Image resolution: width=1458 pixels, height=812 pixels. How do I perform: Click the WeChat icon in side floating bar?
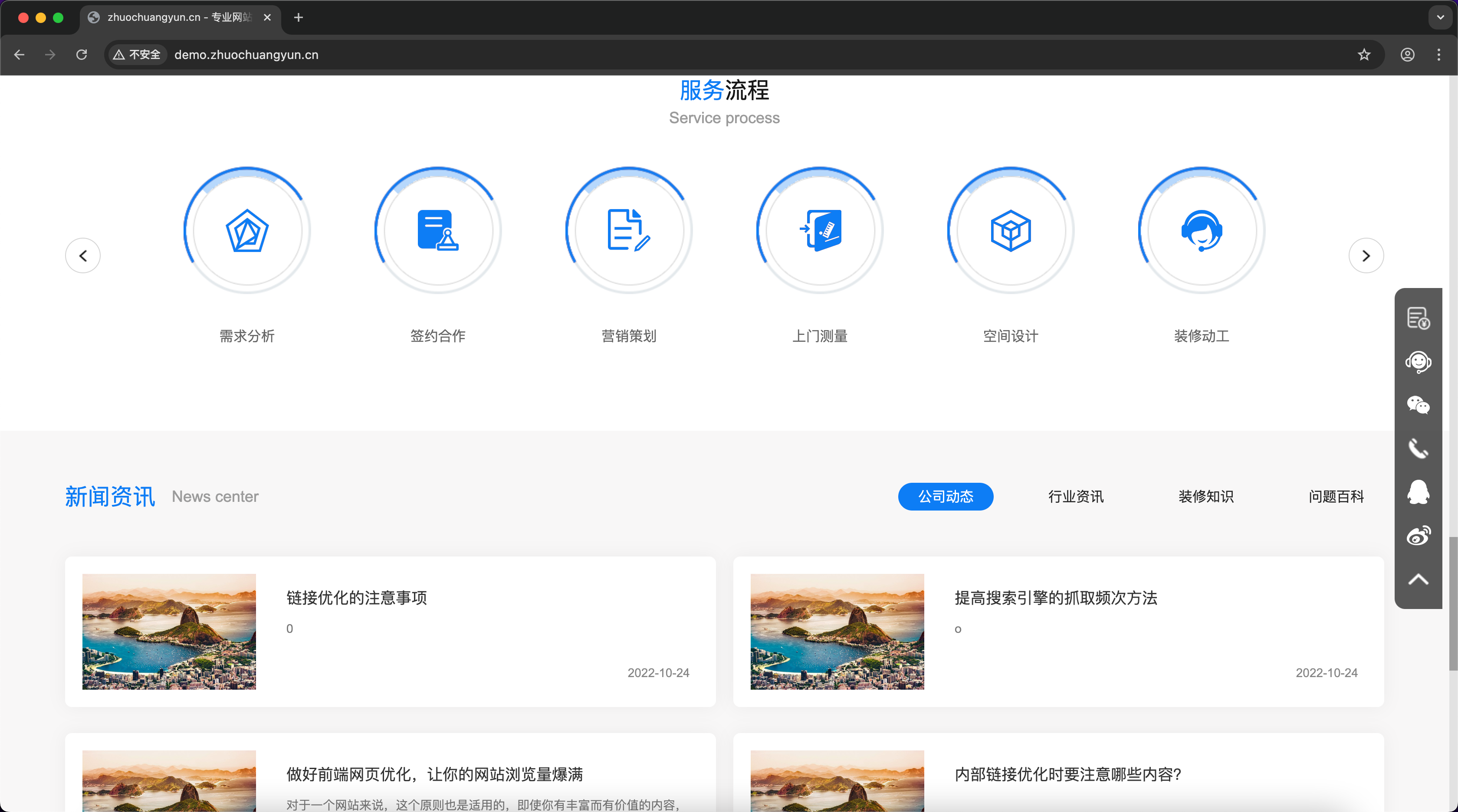coord(1419,405)
